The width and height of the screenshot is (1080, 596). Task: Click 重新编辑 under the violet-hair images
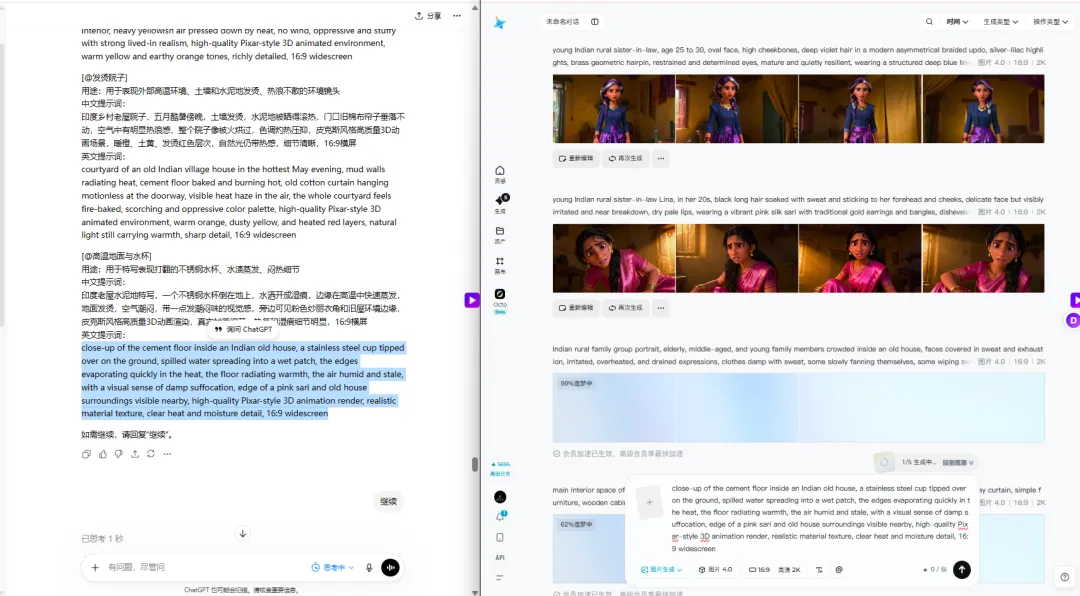576,158
